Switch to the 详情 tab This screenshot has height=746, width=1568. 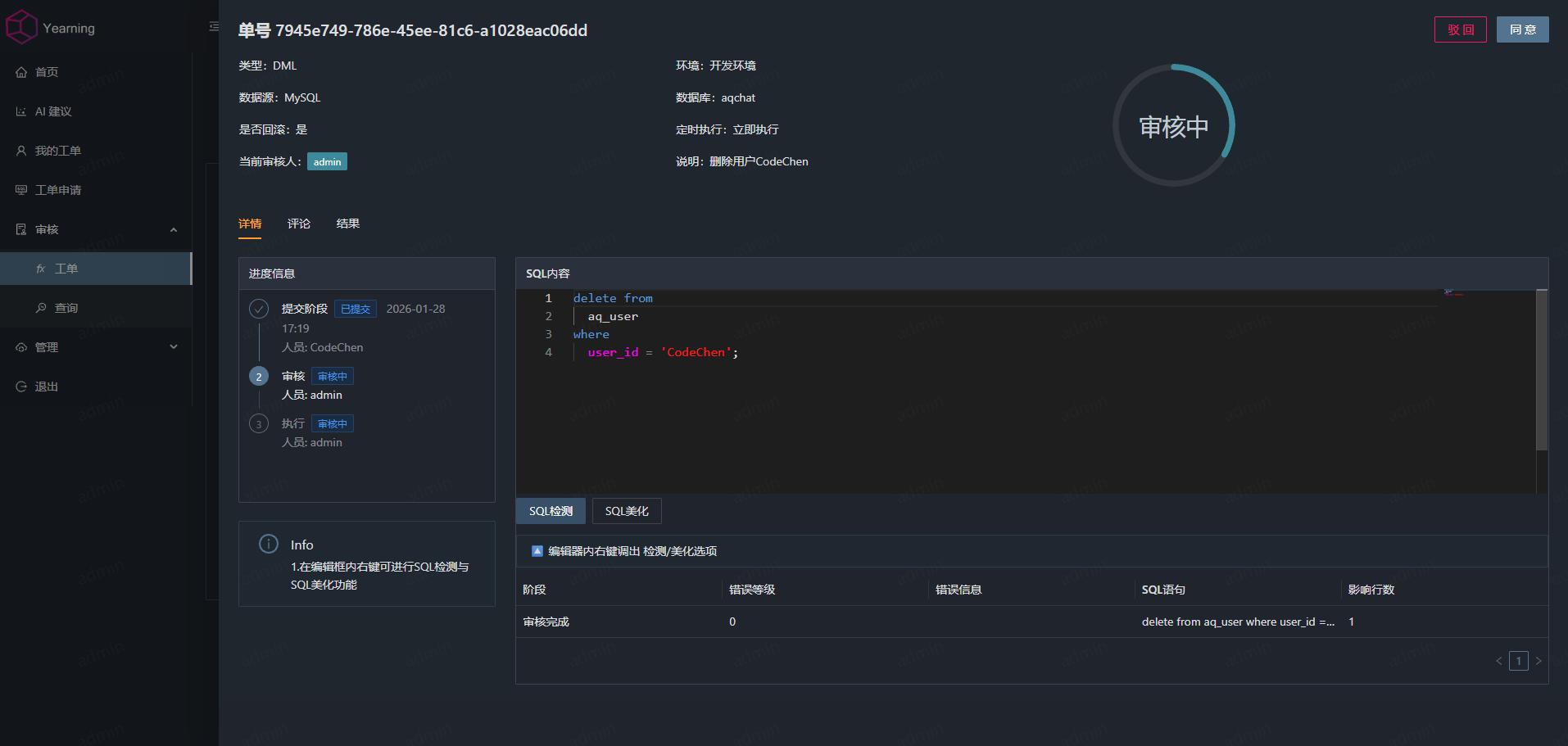(250, 224)
